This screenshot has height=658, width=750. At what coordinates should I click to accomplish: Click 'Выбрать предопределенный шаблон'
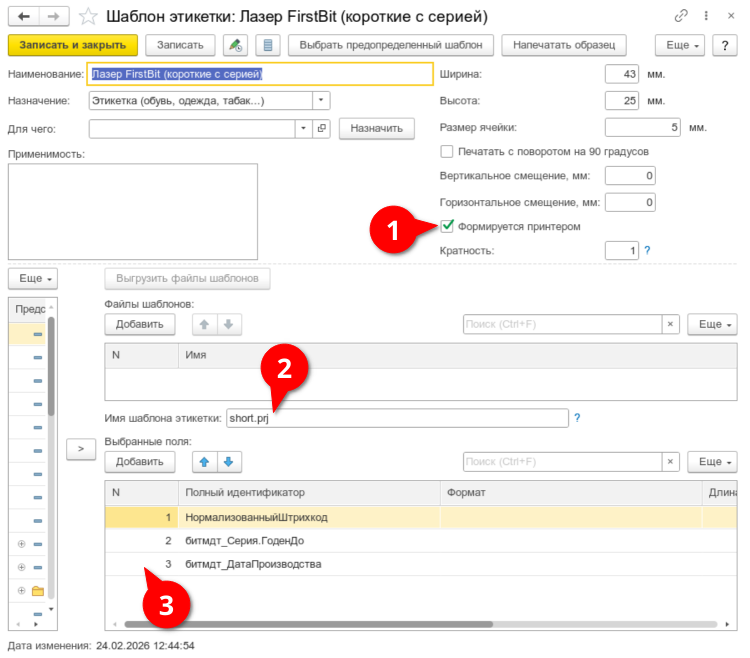391,45
